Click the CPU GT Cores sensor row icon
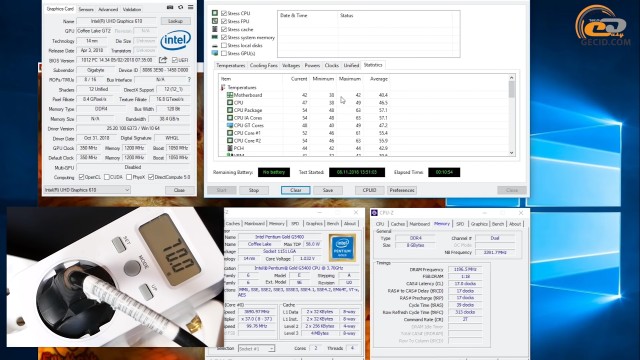 [230, 125]
